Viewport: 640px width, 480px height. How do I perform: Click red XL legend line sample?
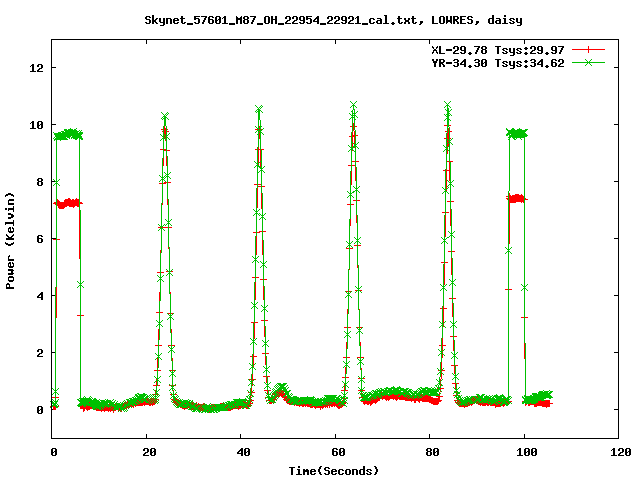click(x=588, y=50)
